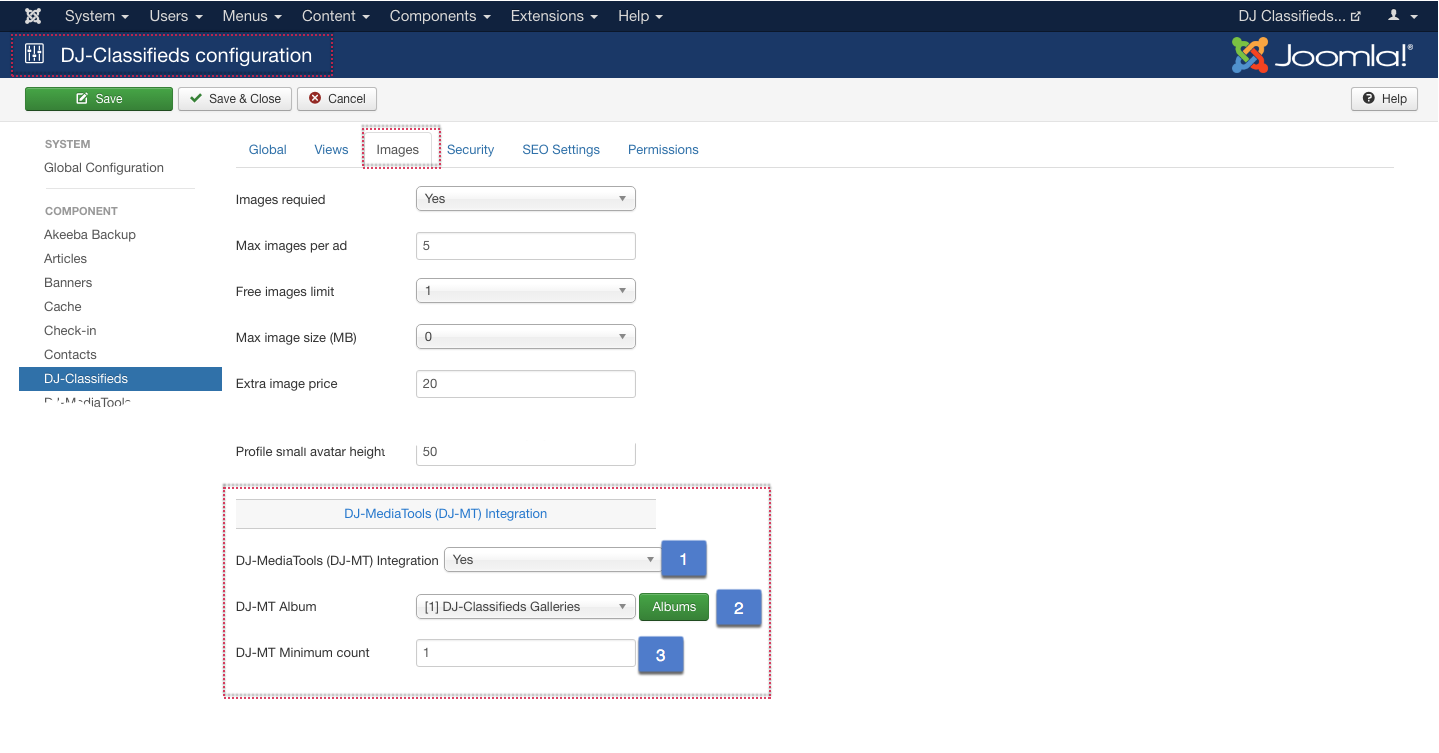This screenshot has height=753, width=1439.
Task: Open the Extensions menu
Action: click(554, 16)
